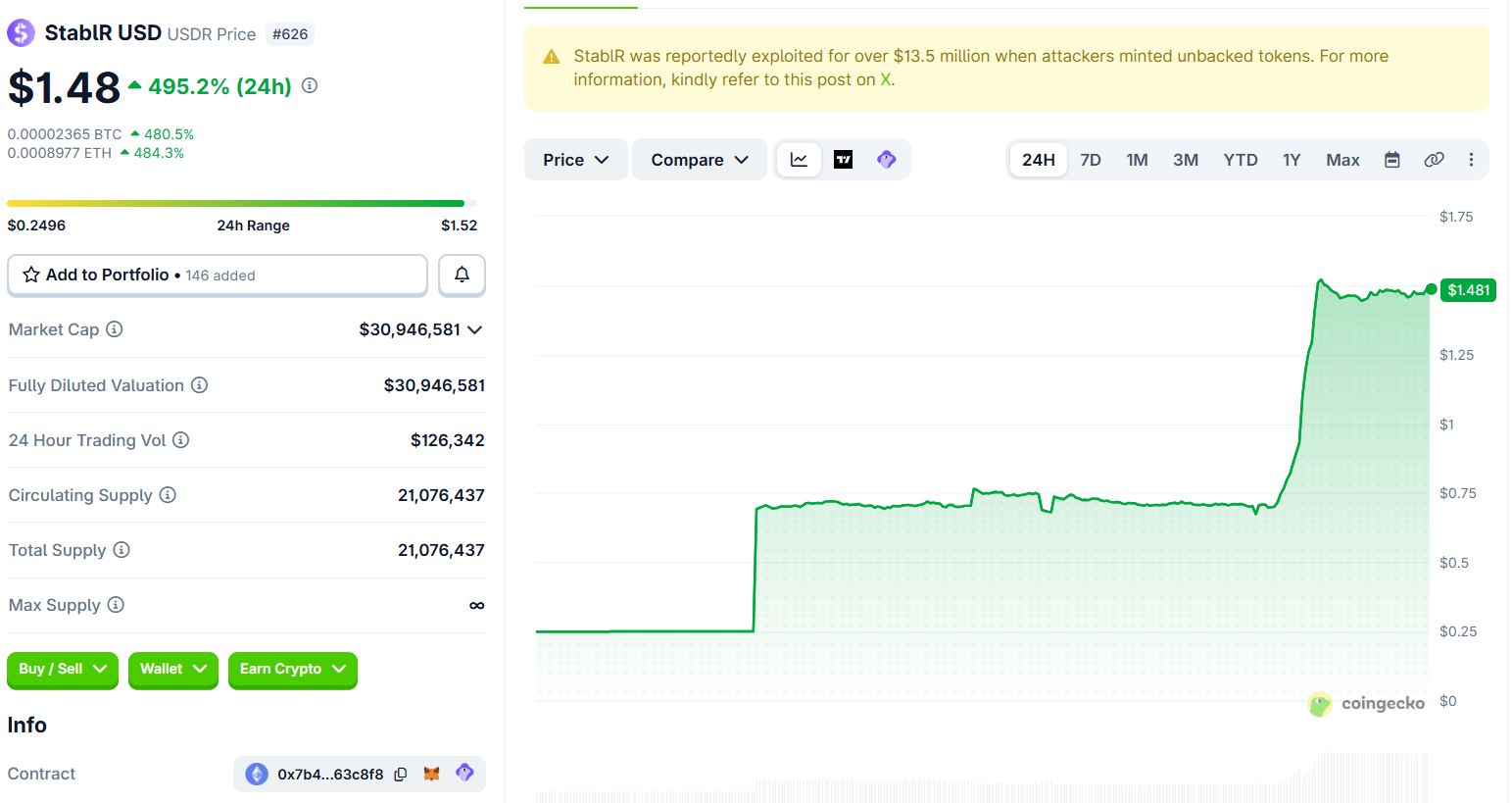The width and height of the screenshot is (1512, 803).
Task: Select the 1Y chart range
Action: 1292,160
